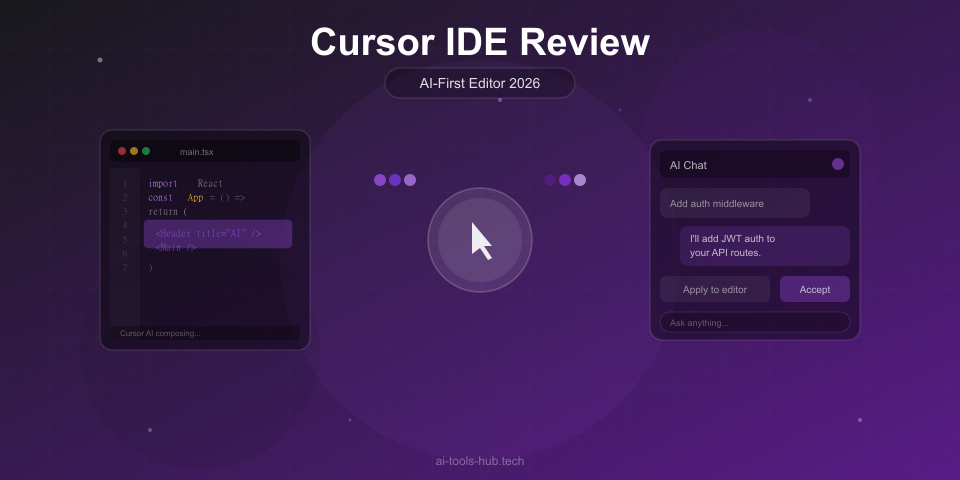This screenshot has width=960, height=480.
Task: Click the "<Main />" code line
Action: [176, 248]
